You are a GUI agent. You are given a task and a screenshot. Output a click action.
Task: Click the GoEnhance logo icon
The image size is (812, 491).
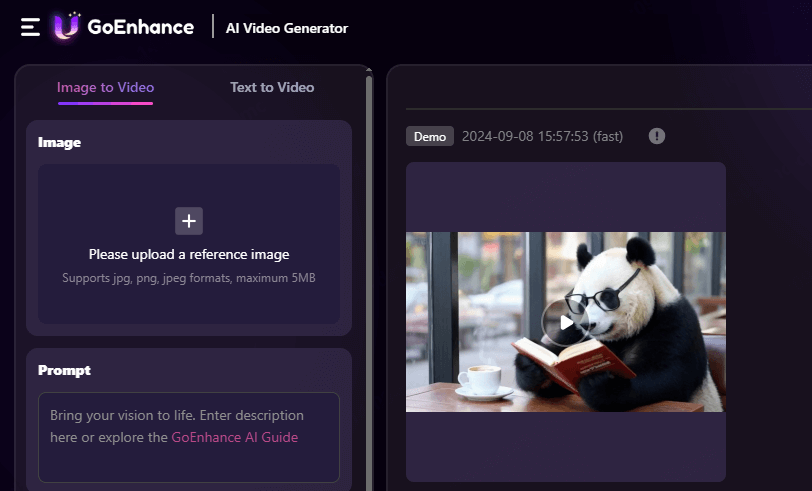pyautogui.click(x=67, y=26)
